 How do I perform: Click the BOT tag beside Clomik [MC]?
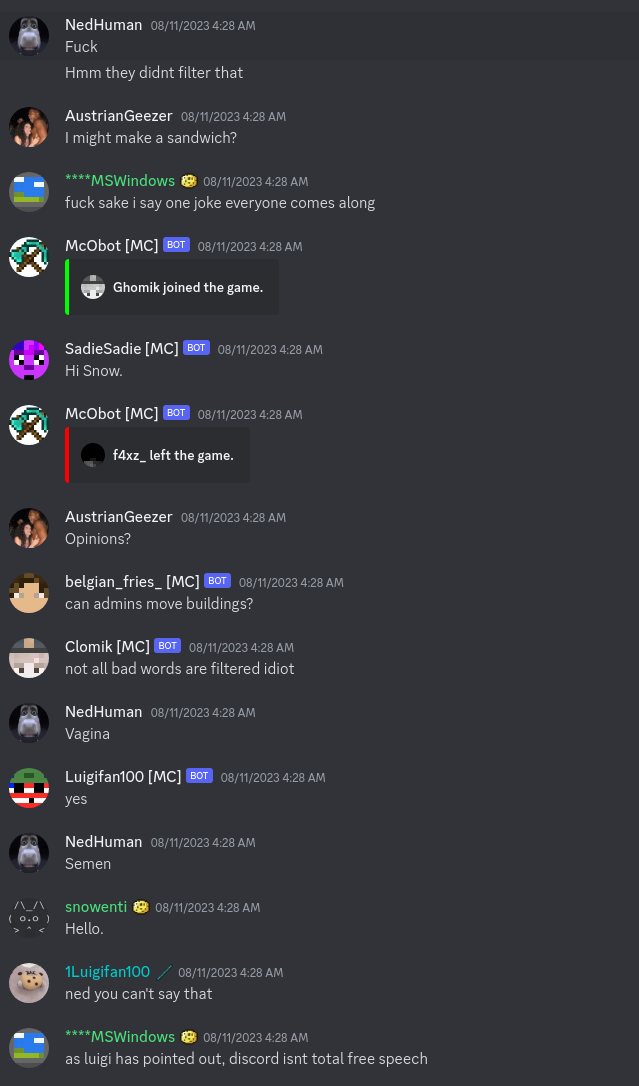point(168,646)
